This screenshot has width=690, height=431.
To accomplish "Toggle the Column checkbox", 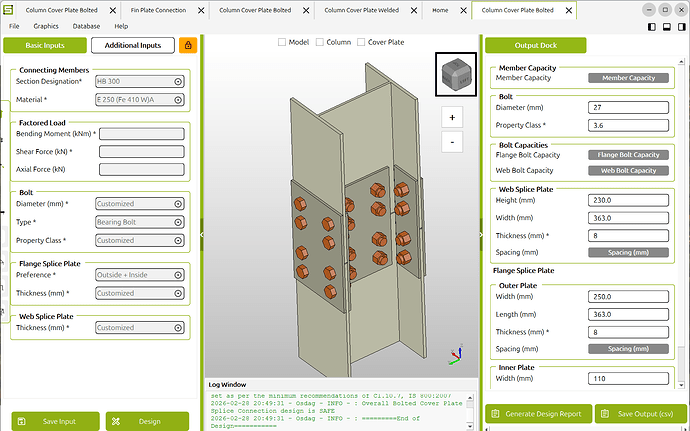I will click(320, 42).
